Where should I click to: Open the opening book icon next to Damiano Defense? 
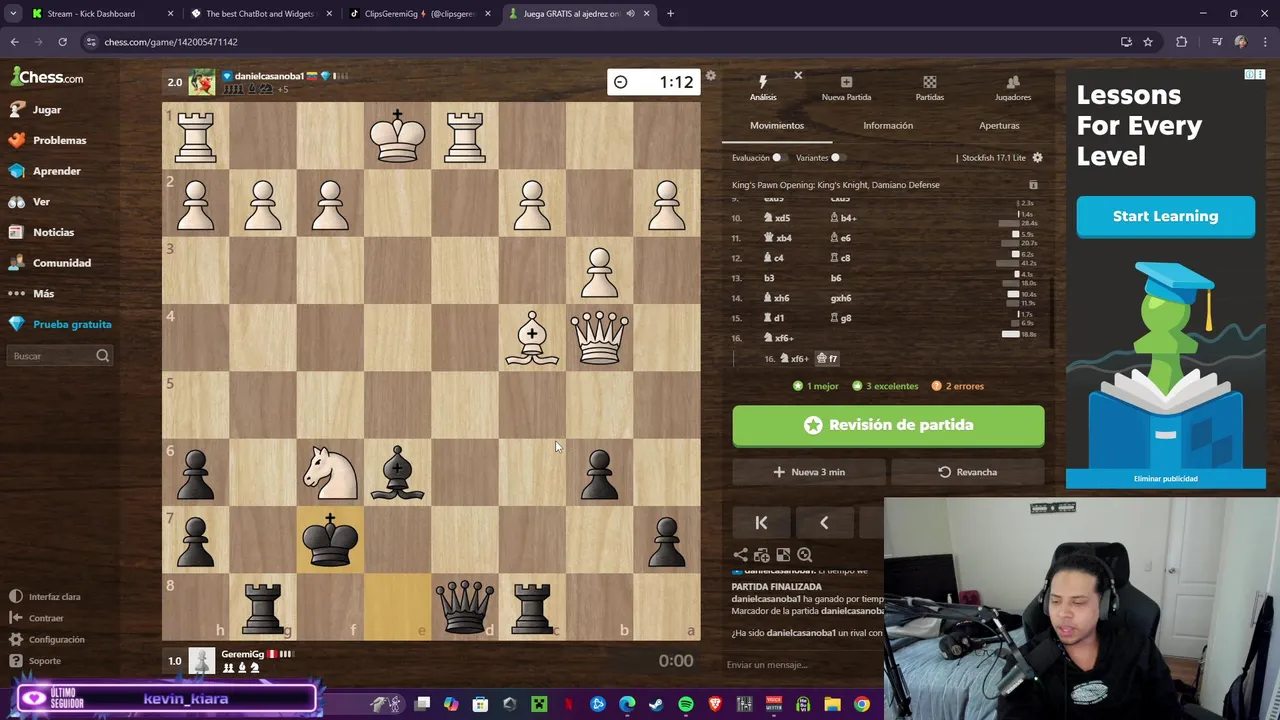click(x=1033, y=185)
